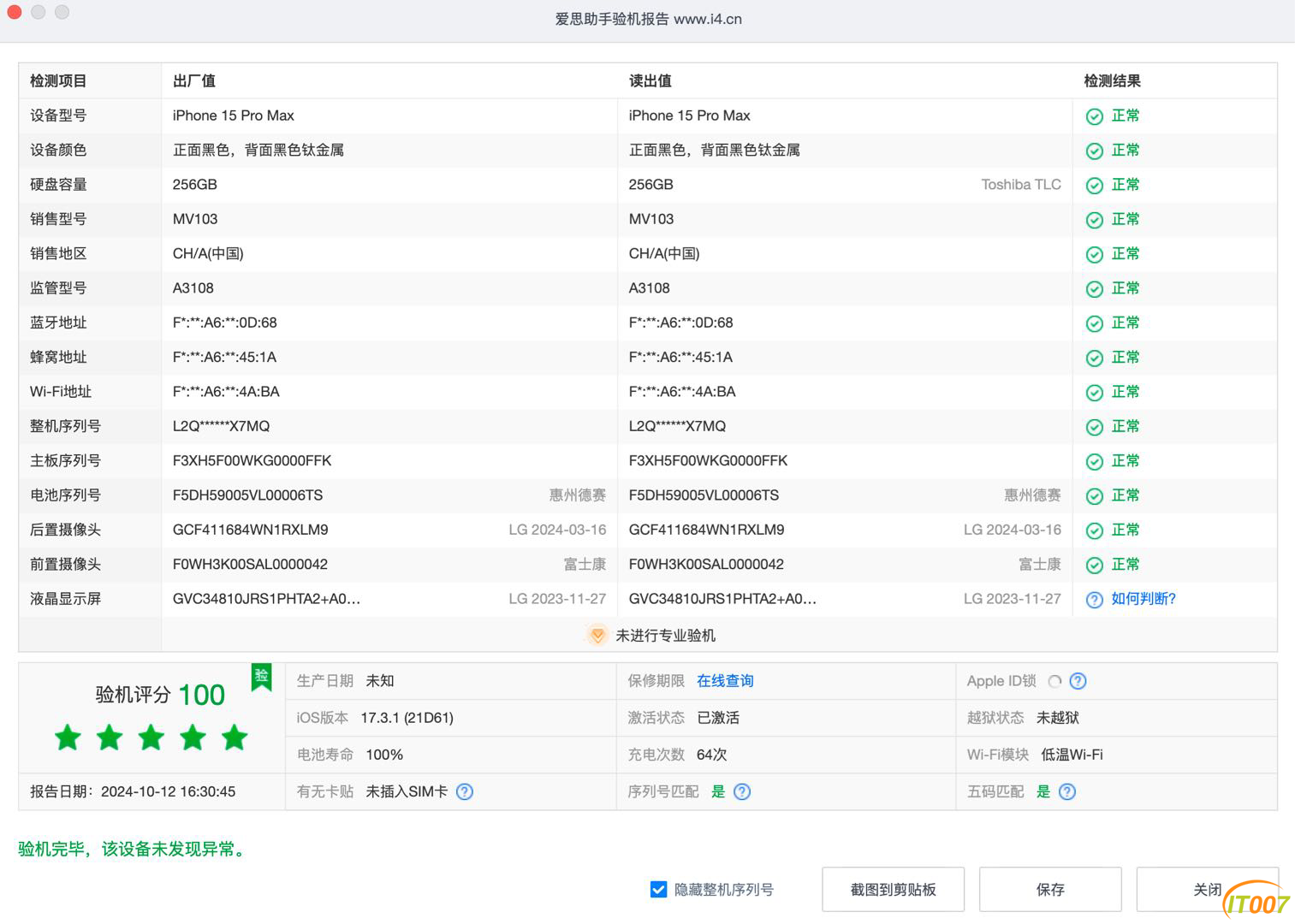Click read value CH/A(中国)
This screenshot has height=924, width=1295.
(664, 253)
